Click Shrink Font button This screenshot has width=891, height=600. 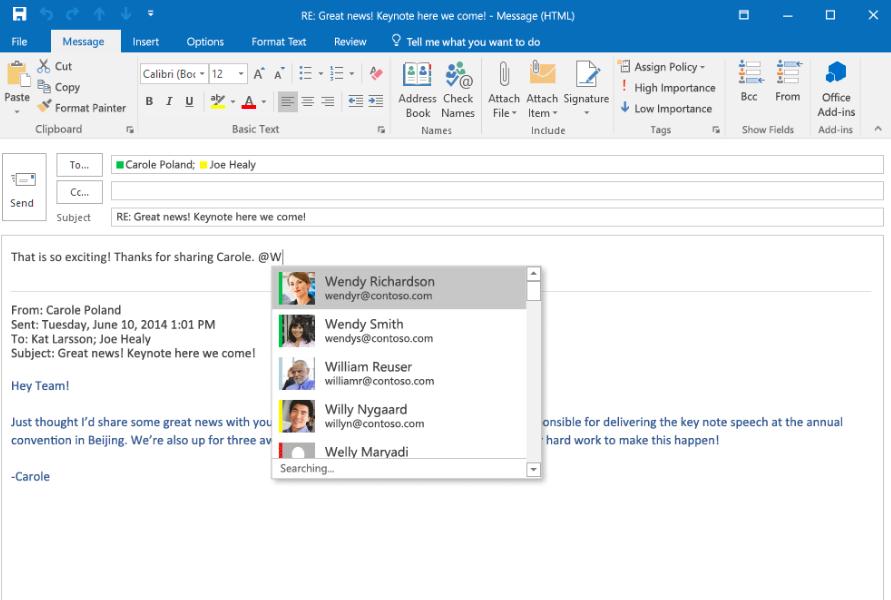tap(279, 74)
